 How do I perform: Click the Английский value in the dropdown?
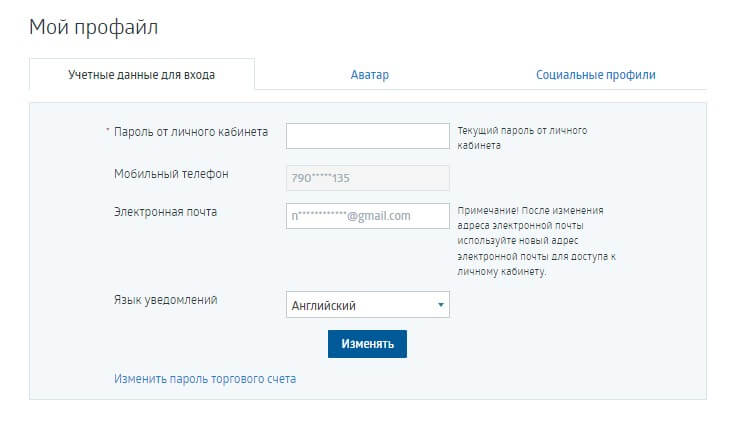(324, 306)
